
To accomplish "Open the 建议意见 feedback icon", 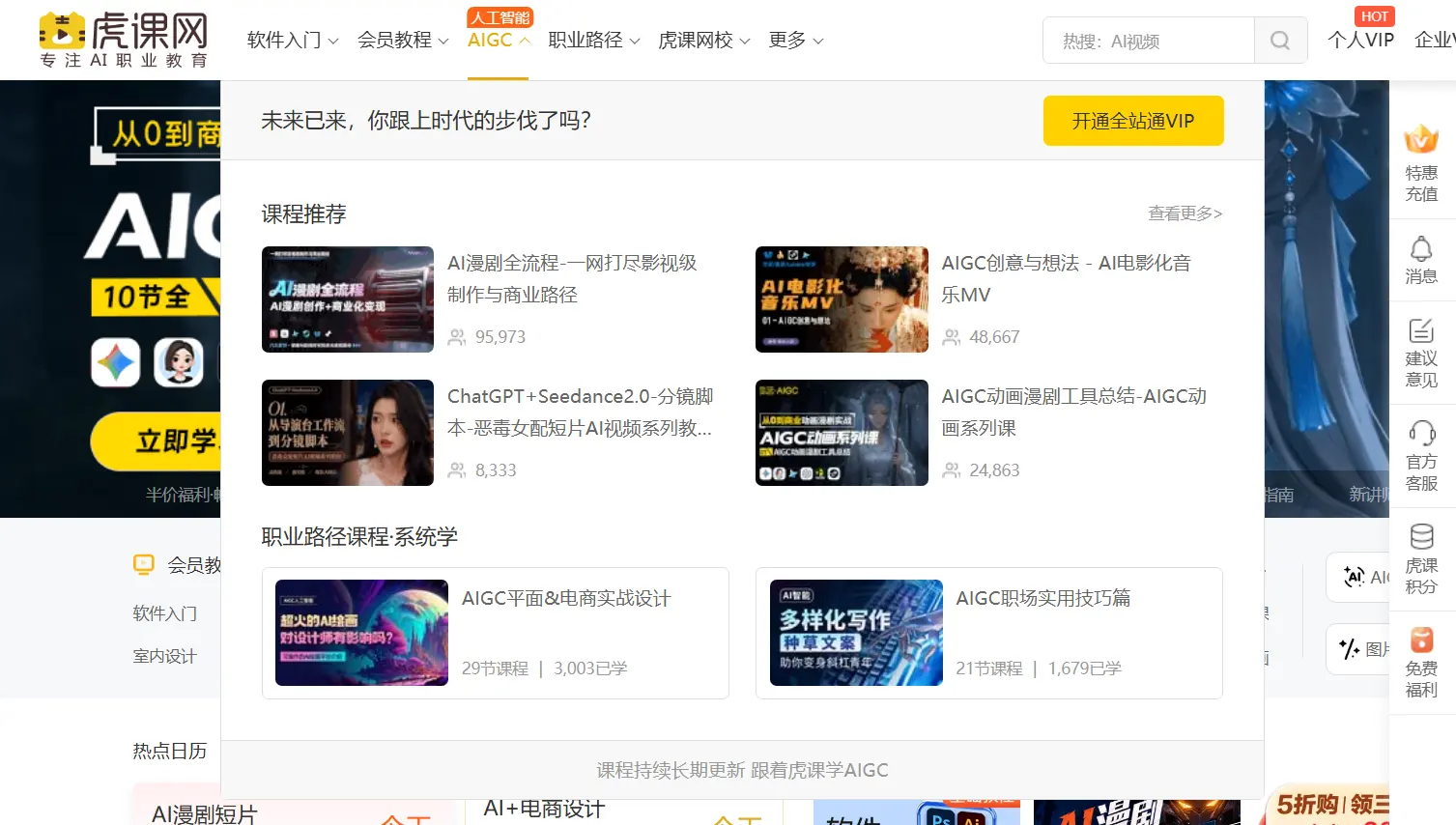I will pos(1421,331).
